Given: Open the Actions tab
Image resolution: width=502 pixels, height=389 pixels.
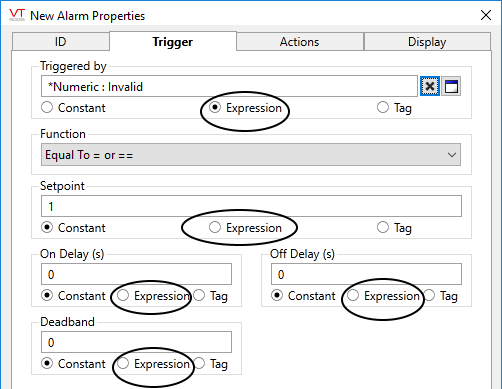Looking at the screenshot, I should click(x=299, y=42).
